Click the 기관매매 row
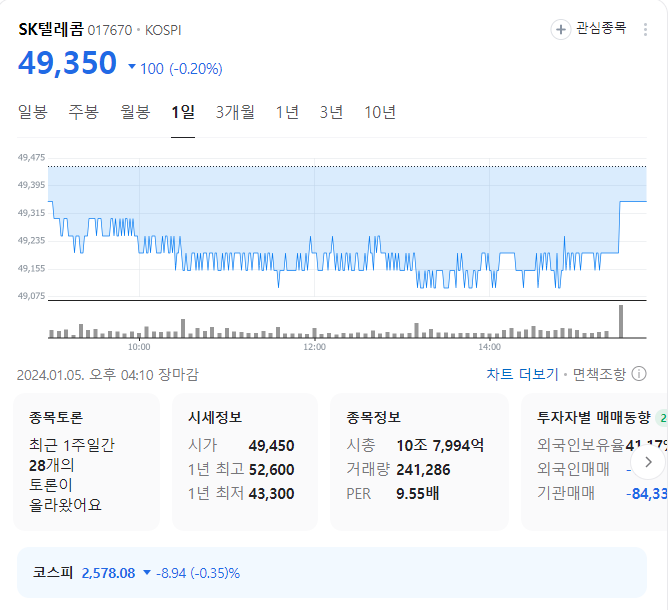 602,493
